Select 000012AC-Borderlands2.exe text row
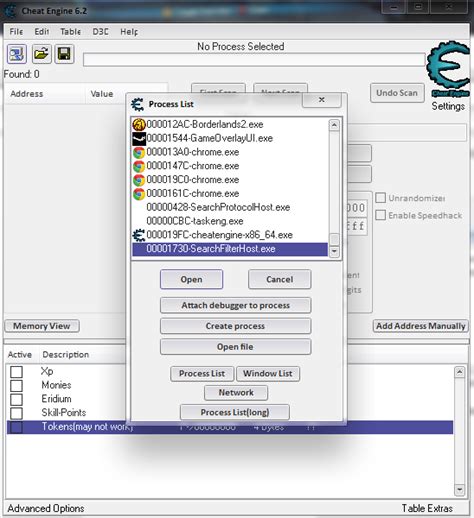Image resolution: width=474 pixels, height=518 pixels. tap(205, 125)
